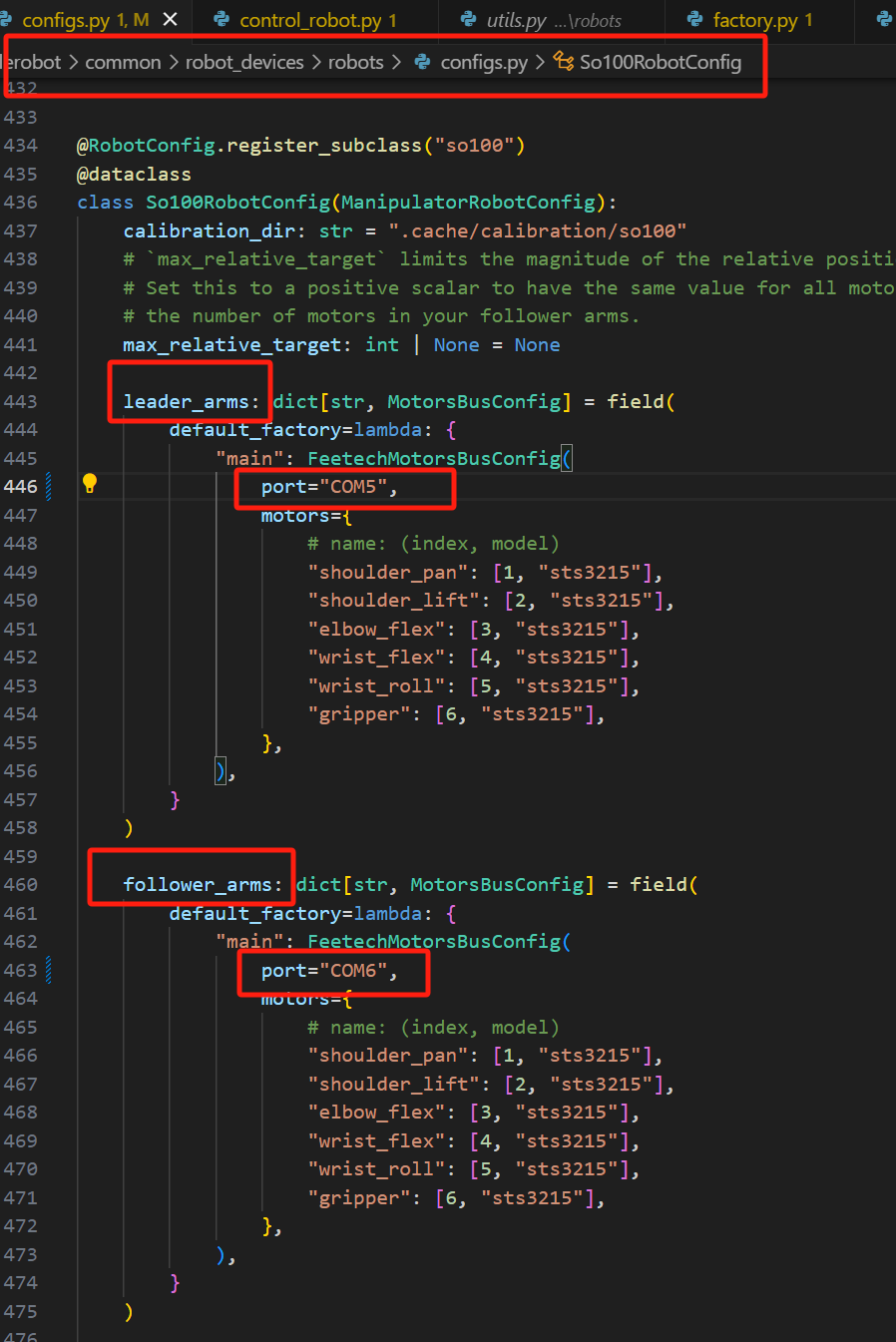Click the calibration_dir attribute
This screenshot has height=1342, width=896.
210,230
